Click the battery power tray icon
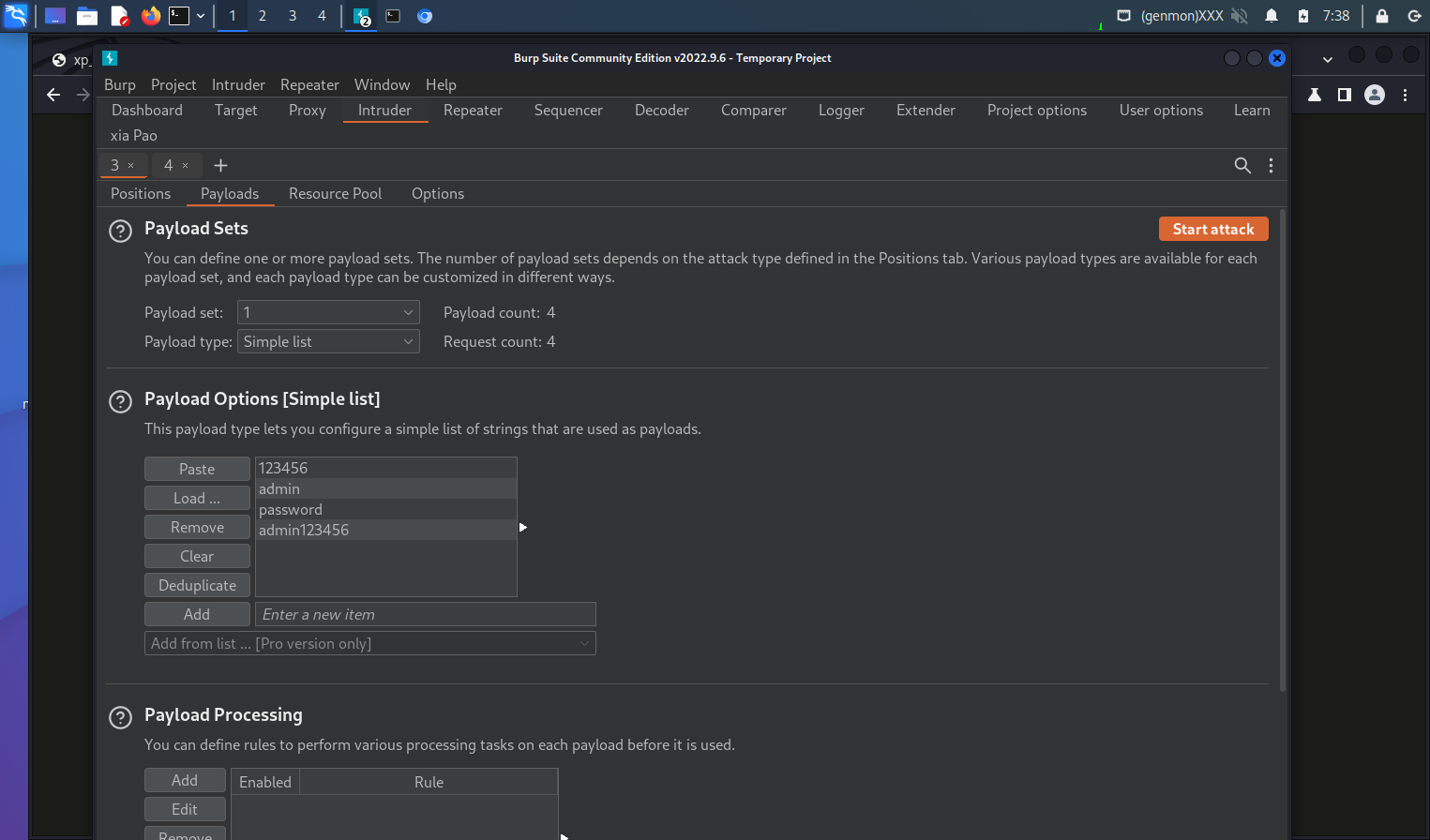This screenshot has width=1430, height=840. 1303,16
